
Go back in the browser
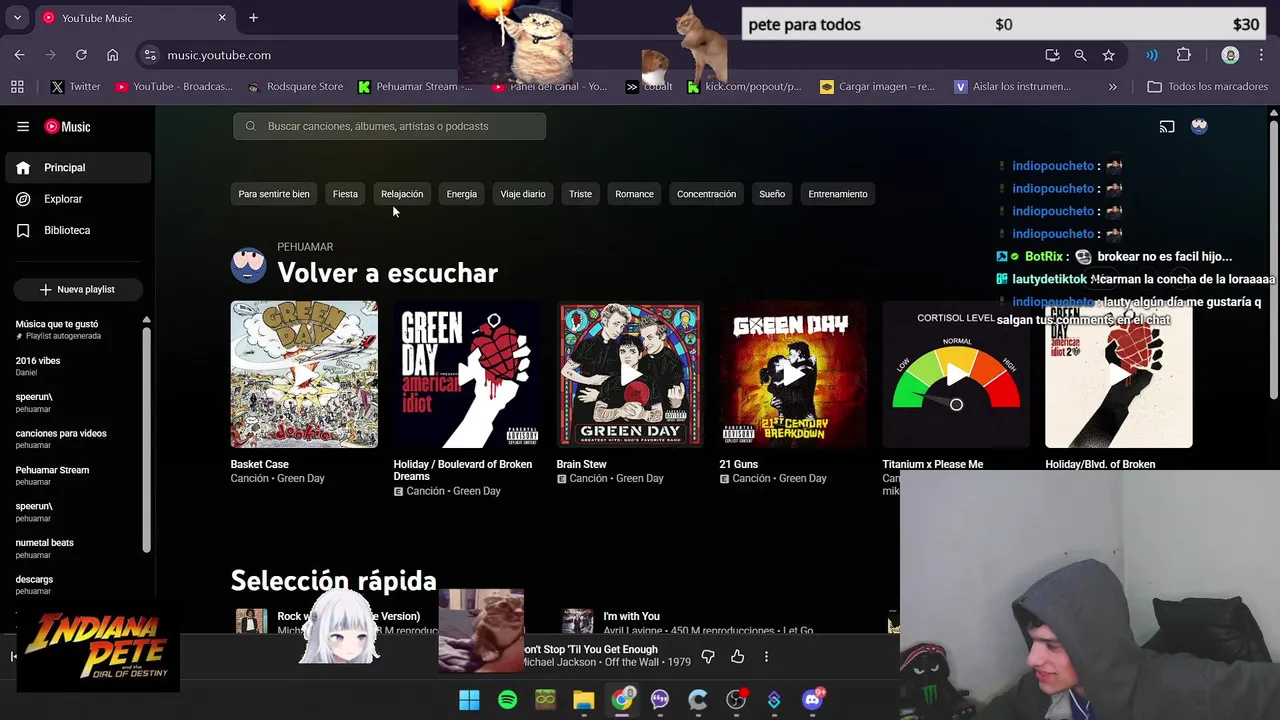click(x=19, y=55)
